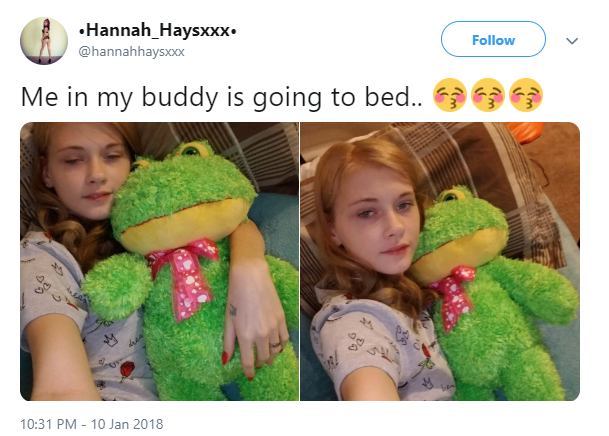Image resolution: width=609 pixels, height=436 pixels.
Task: Select the tweet text about going to bed
Action: point(221,97)
